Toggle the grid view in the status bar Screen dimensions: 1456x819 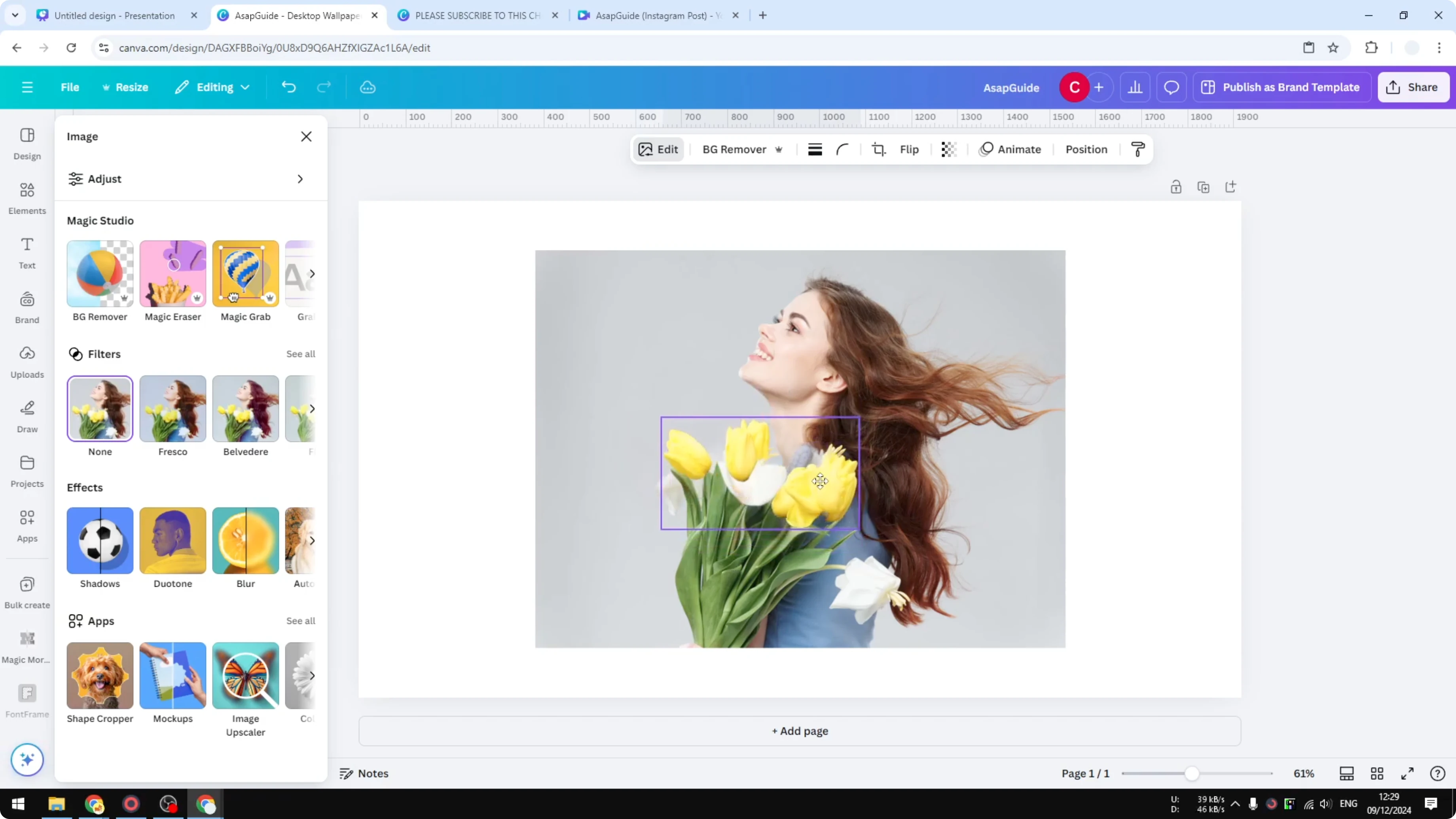(1377, 773)
